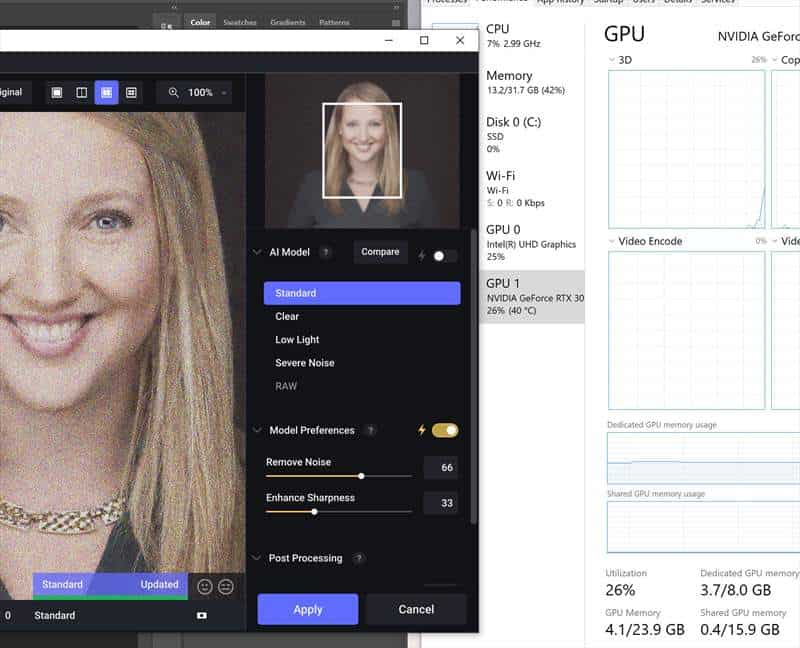Click the Post Processing help question icon
Viewport: 800px width, 648px height.
coord(359,558)
